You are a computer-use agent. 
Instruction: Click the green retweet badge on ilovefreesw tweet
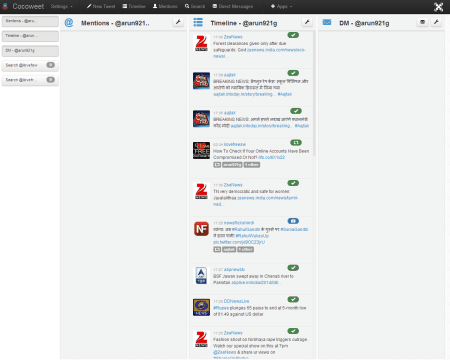296,143
